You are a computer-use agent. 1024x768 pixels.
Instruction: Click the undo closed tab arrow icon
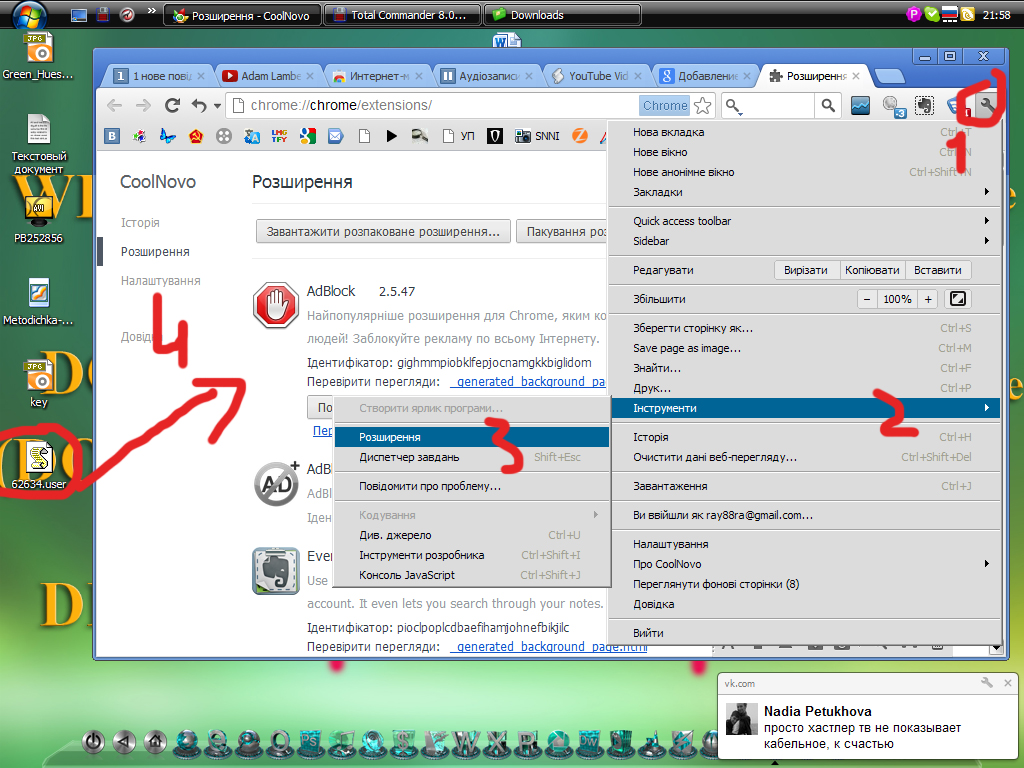199,105
